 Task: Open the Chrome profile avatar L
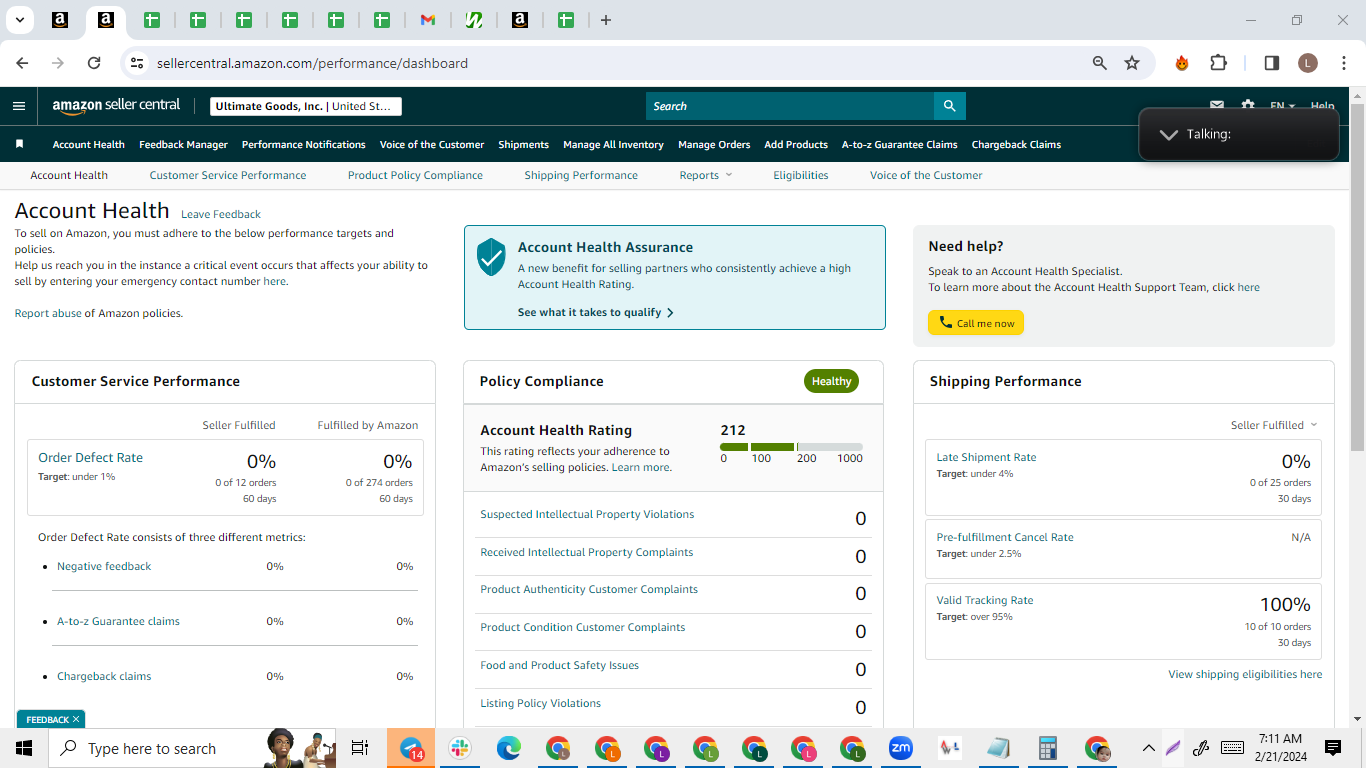pos(1308,63)
